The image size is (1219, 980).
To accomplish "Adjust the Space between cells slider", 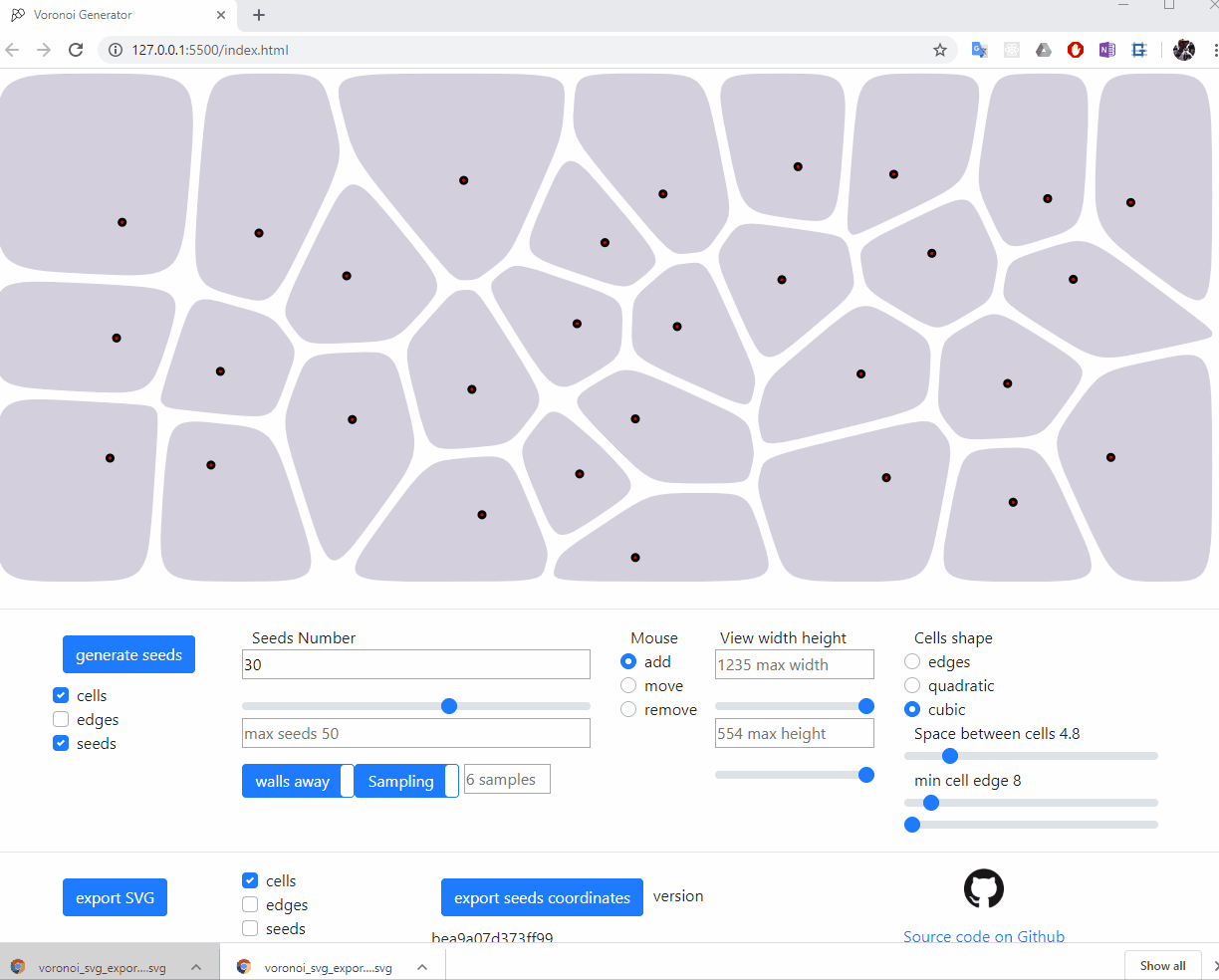I will [x=949, y=756].
